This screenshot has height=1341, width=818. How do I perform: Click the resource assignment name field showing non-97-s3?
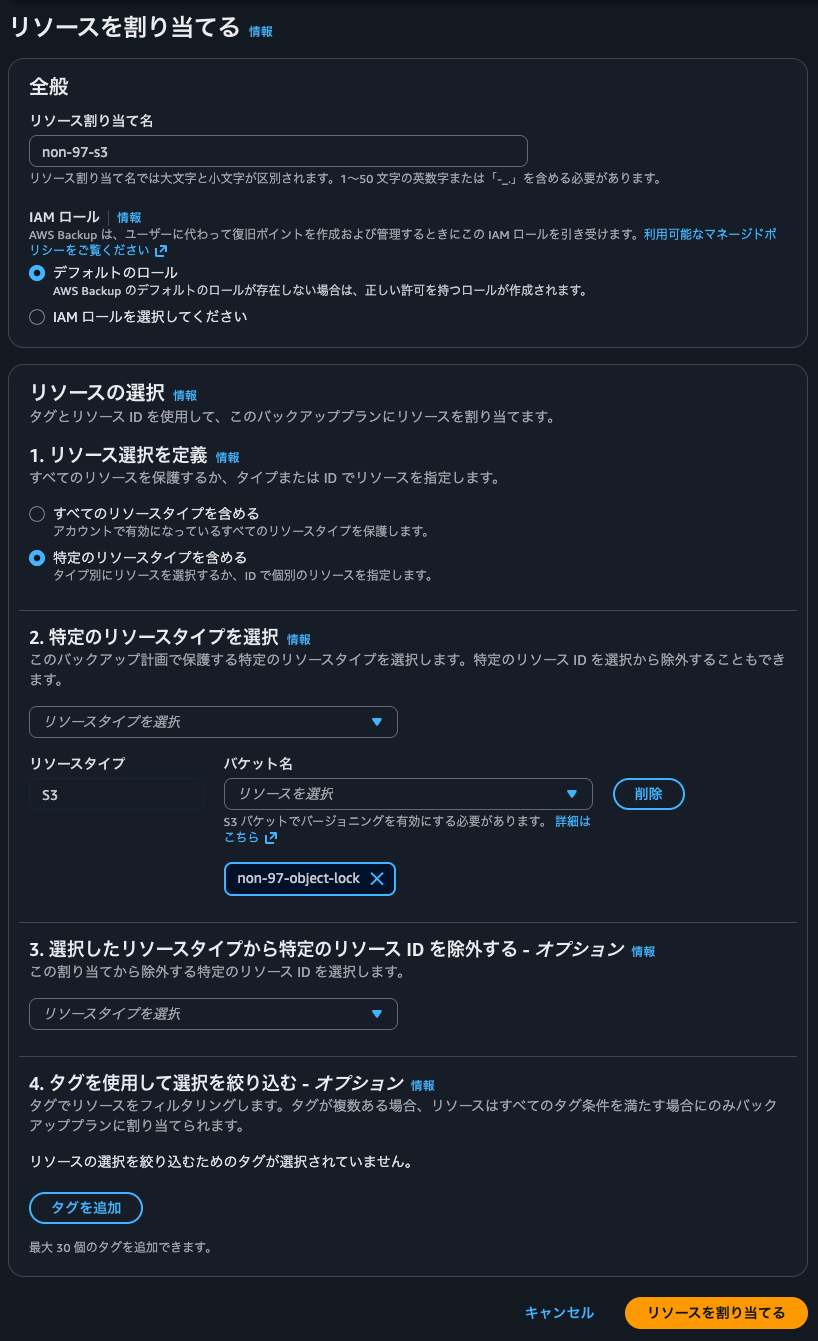(278, 151)
